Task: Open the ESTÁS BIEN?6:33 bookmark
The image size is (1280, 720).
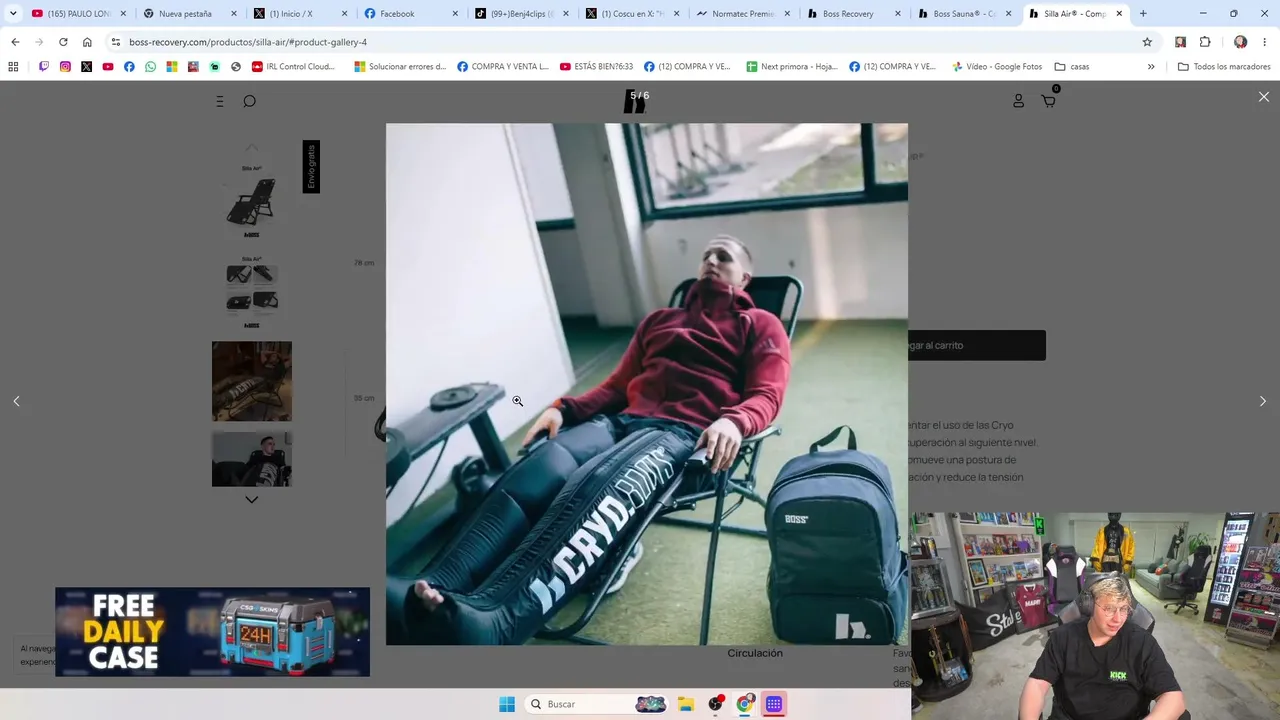Action: [x=596, y=67]
